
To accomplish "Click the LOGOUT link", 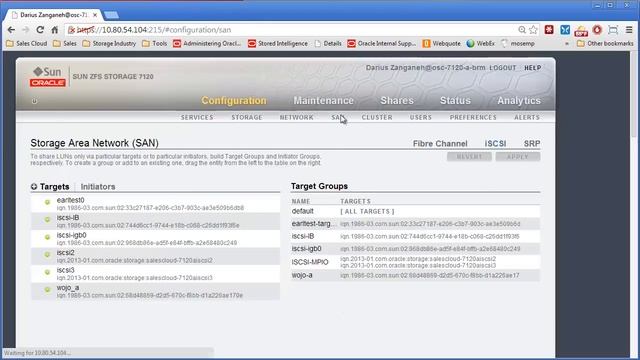I will point(503,68).
